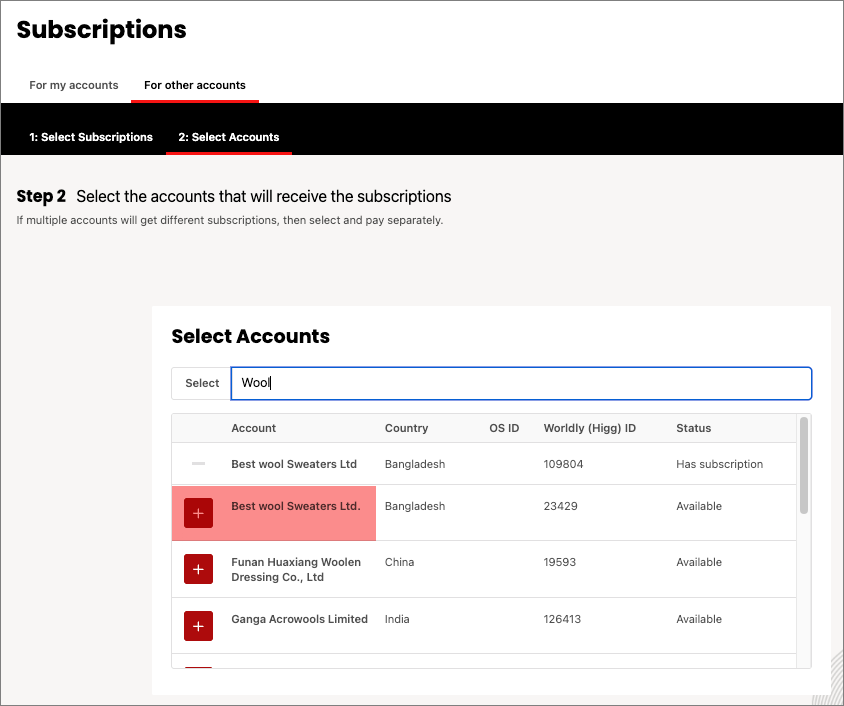Image resolution: width=844 pixels, height=706 pixels.
Task: Click the Has subscription status text
Action: coord(719,464)
